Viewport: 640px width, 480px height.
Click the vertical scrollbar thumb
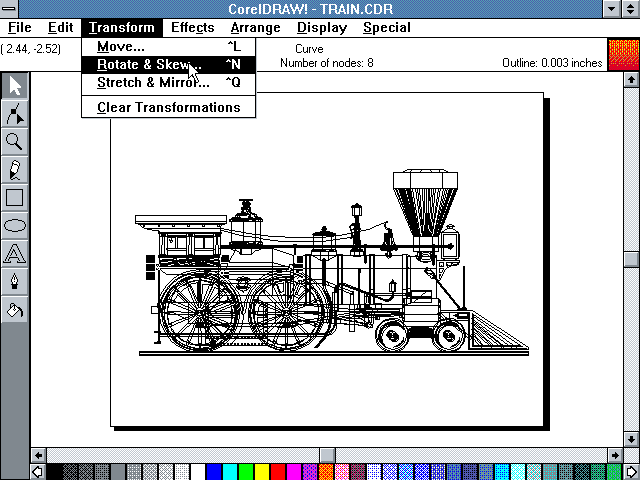(x=631, y=259)
